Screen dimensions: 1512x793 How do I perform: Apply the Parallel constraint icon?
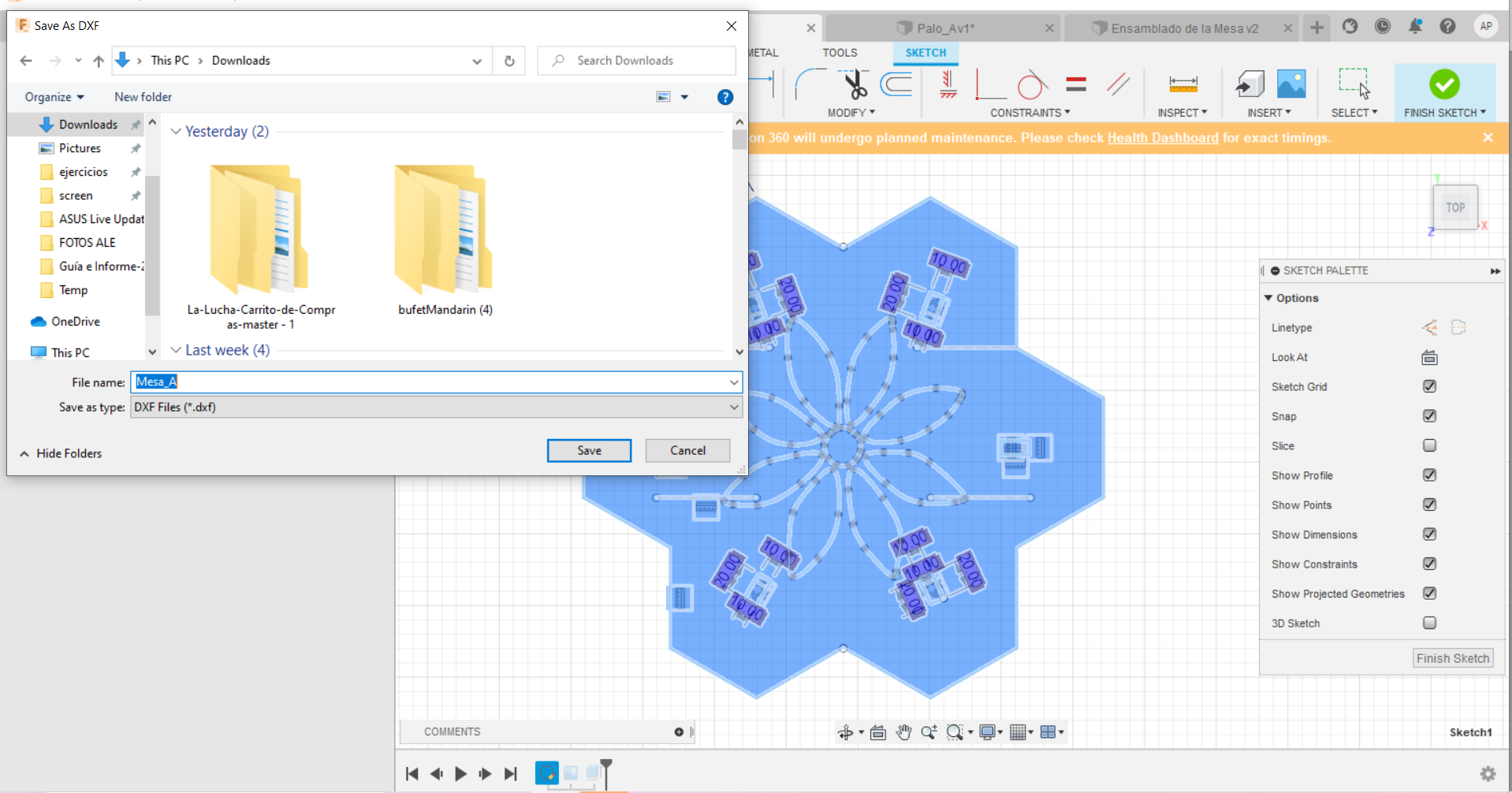point(1118,84)
